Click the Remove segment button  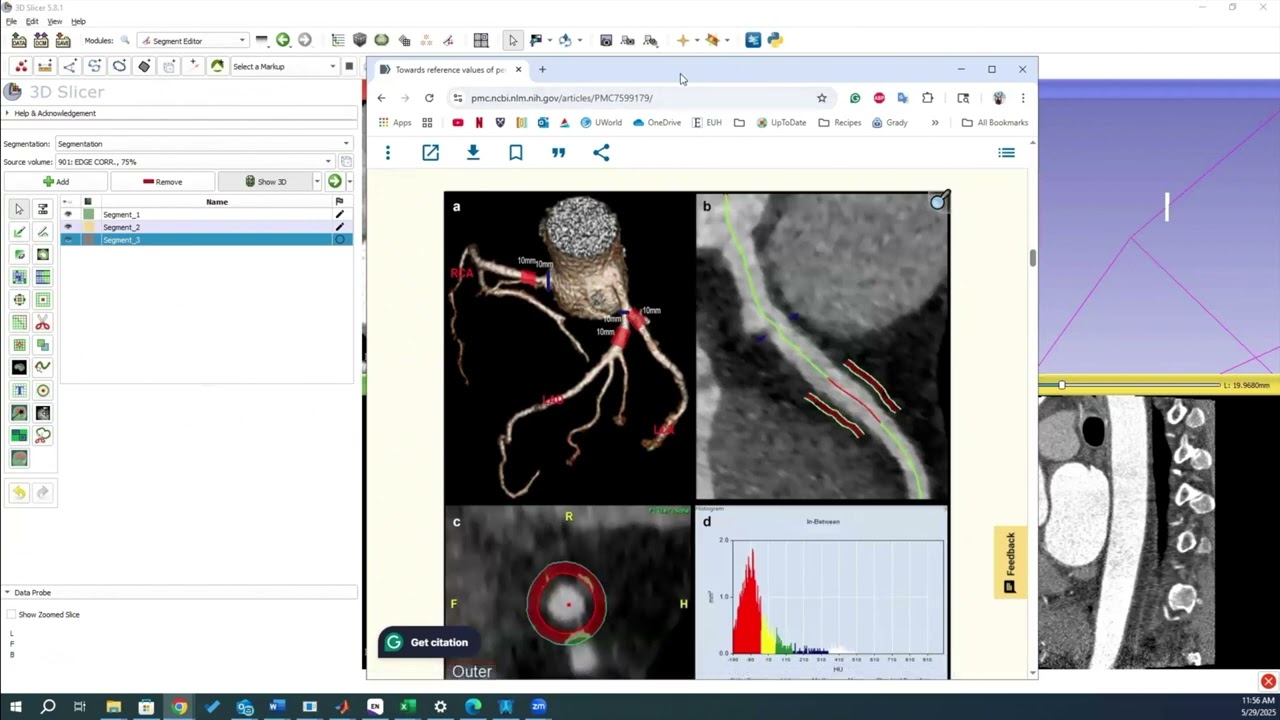[162, 181]
